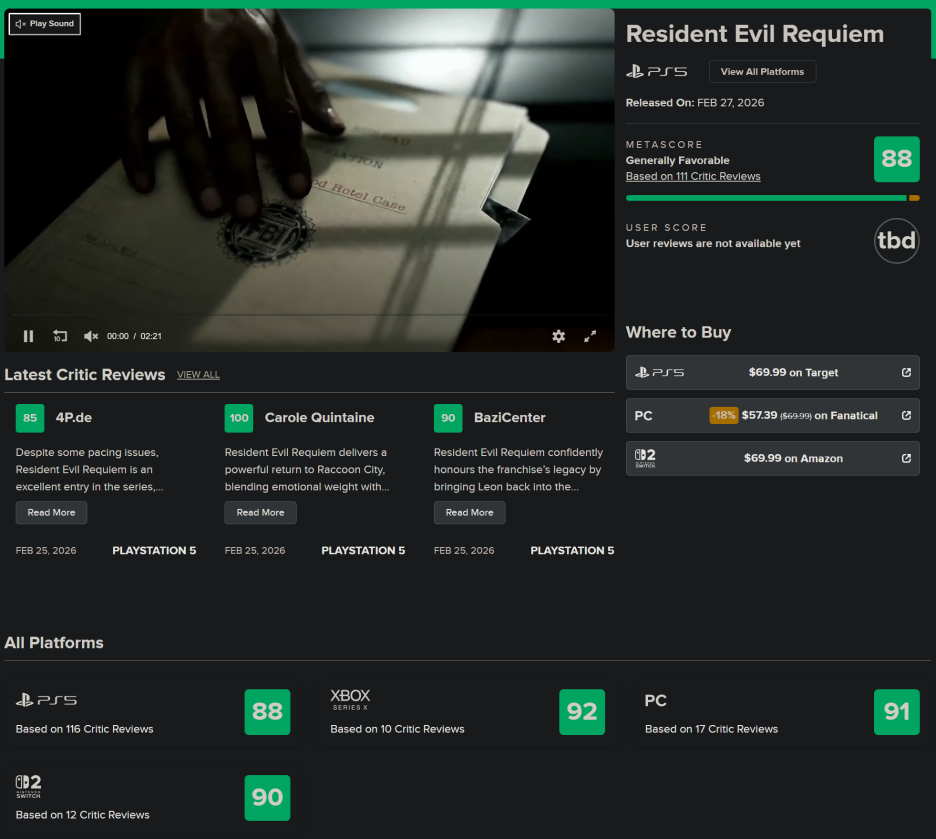Click the 85 score badge for 4P.de
This screenshot has height=839, width=936.
tap(30, 418)
